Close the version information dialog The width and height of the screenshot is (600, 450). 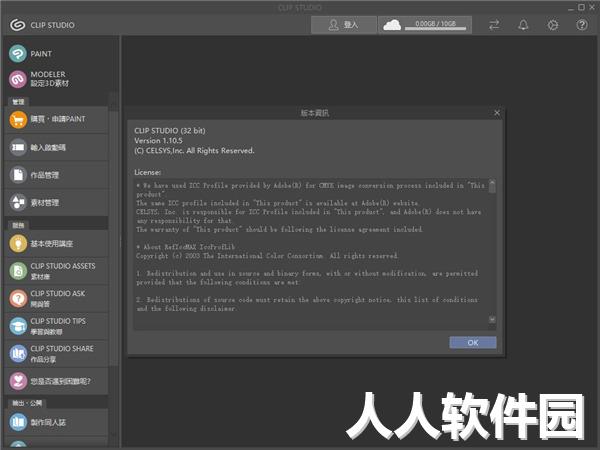[497, 113]
